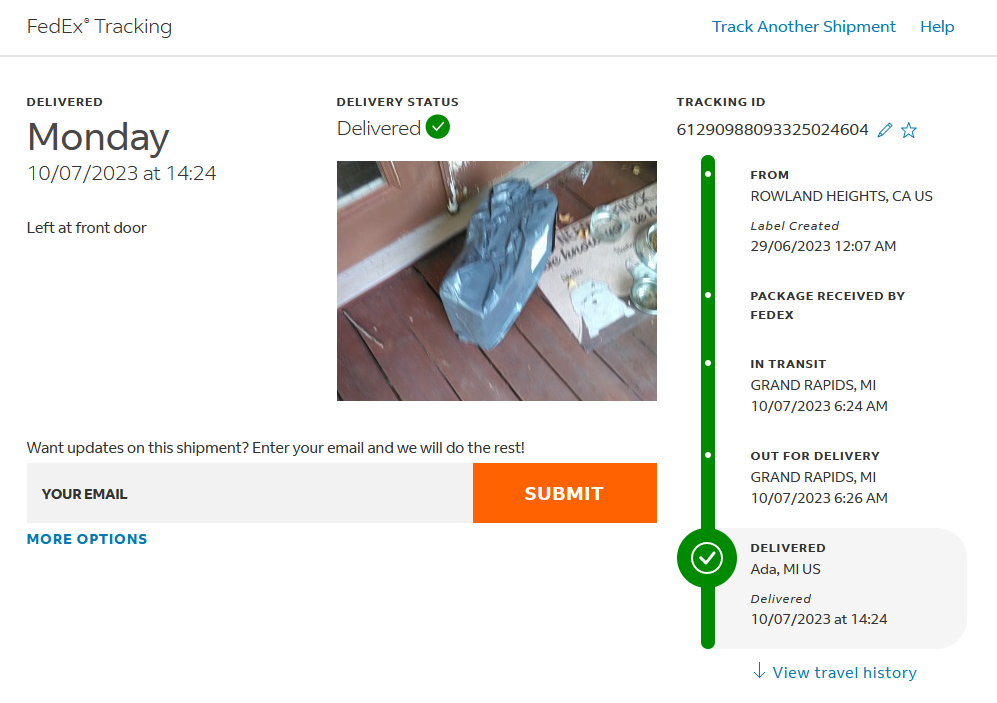Click the down arrow beside View travel history
The height and width of the screenshot is (703, 997).
759,671
